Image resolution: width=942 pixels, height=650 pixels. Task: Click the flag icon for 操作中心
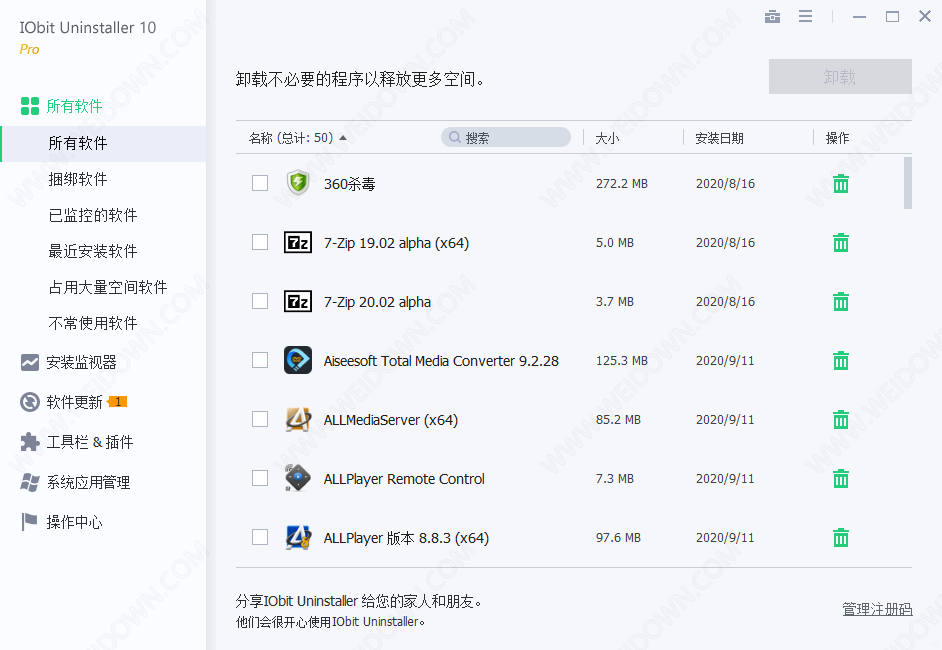click(x=29, y=522)
